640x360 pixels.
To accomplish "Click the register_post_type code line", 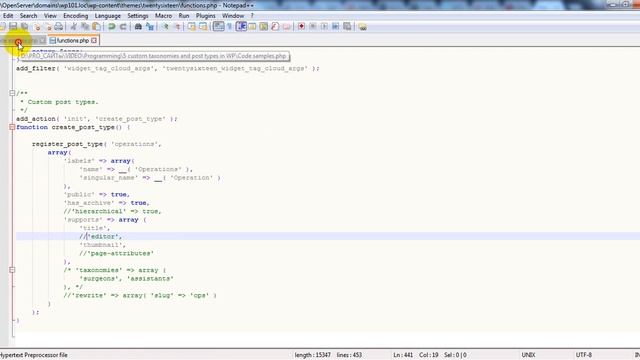I will [x=97, y=144].
